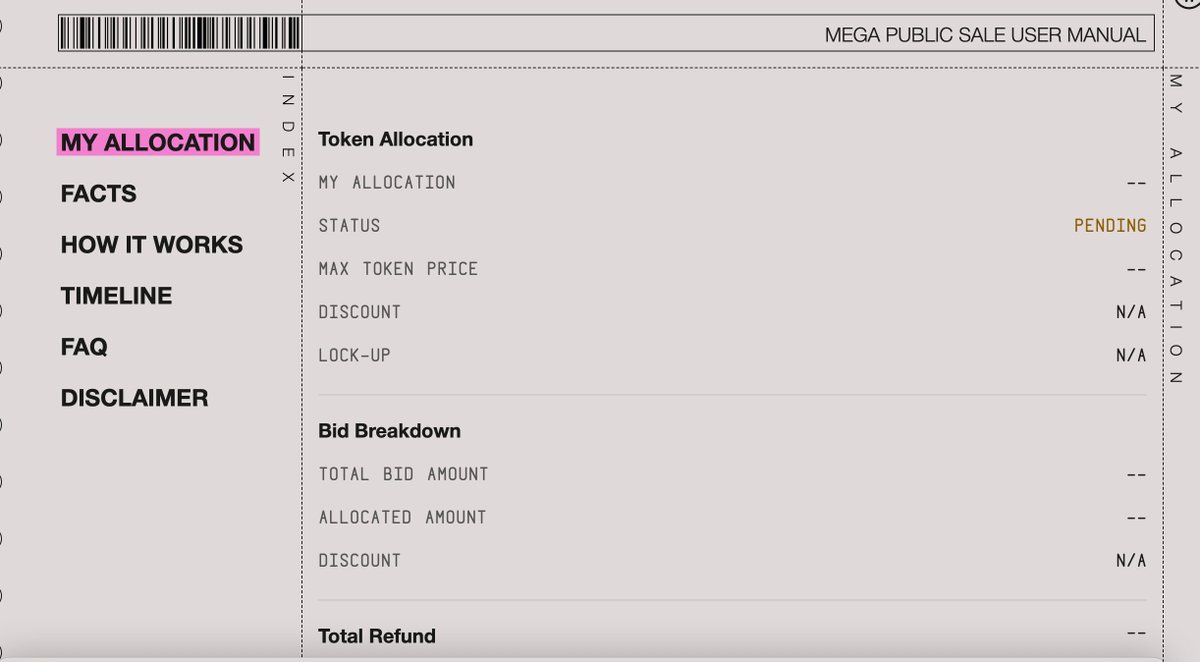Screen dimensions: 1200x662
Task: Open the MY ALLOCATION sidebar section
Action: [158, 143]
